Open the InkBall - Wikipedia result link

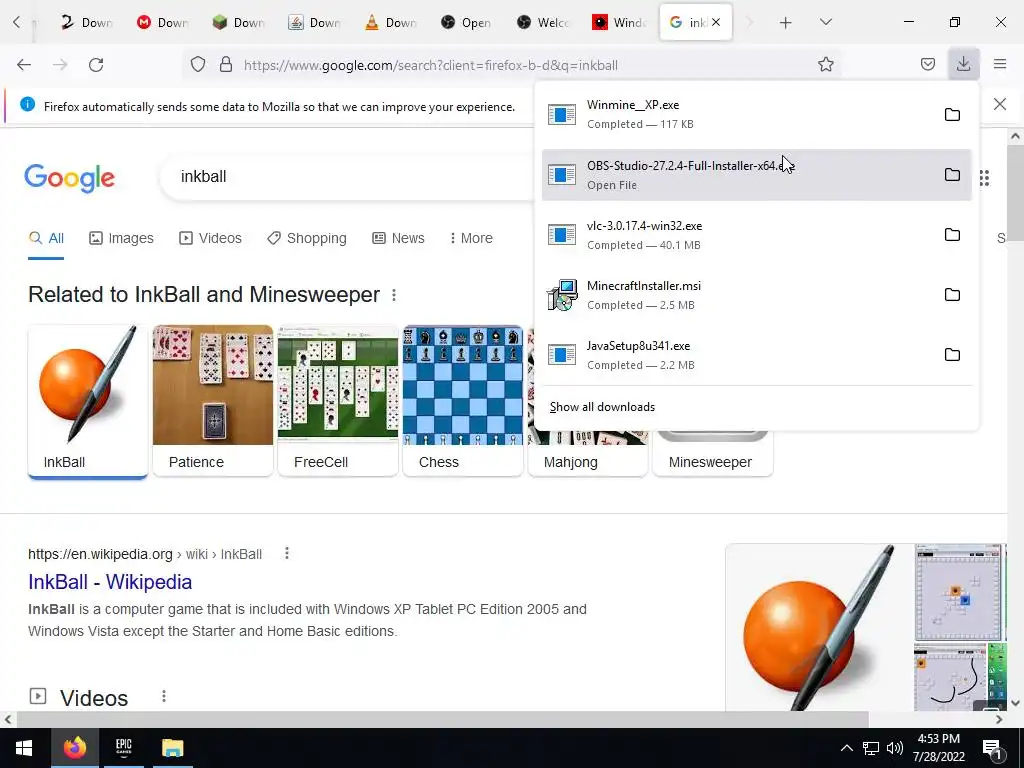click(x=110, y=582)
